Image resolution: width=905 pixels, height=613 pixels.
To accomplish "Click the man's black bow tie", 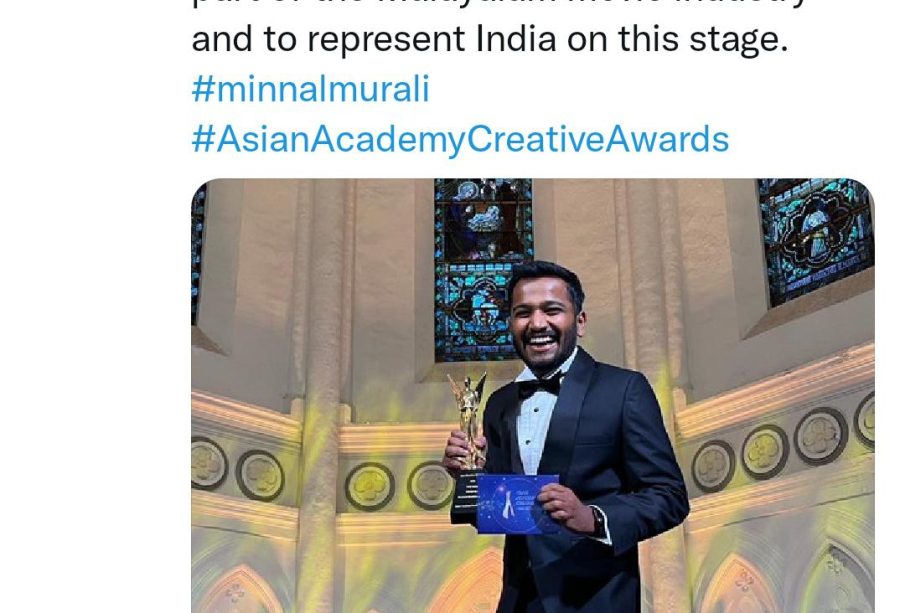I will tap(540, 386).
